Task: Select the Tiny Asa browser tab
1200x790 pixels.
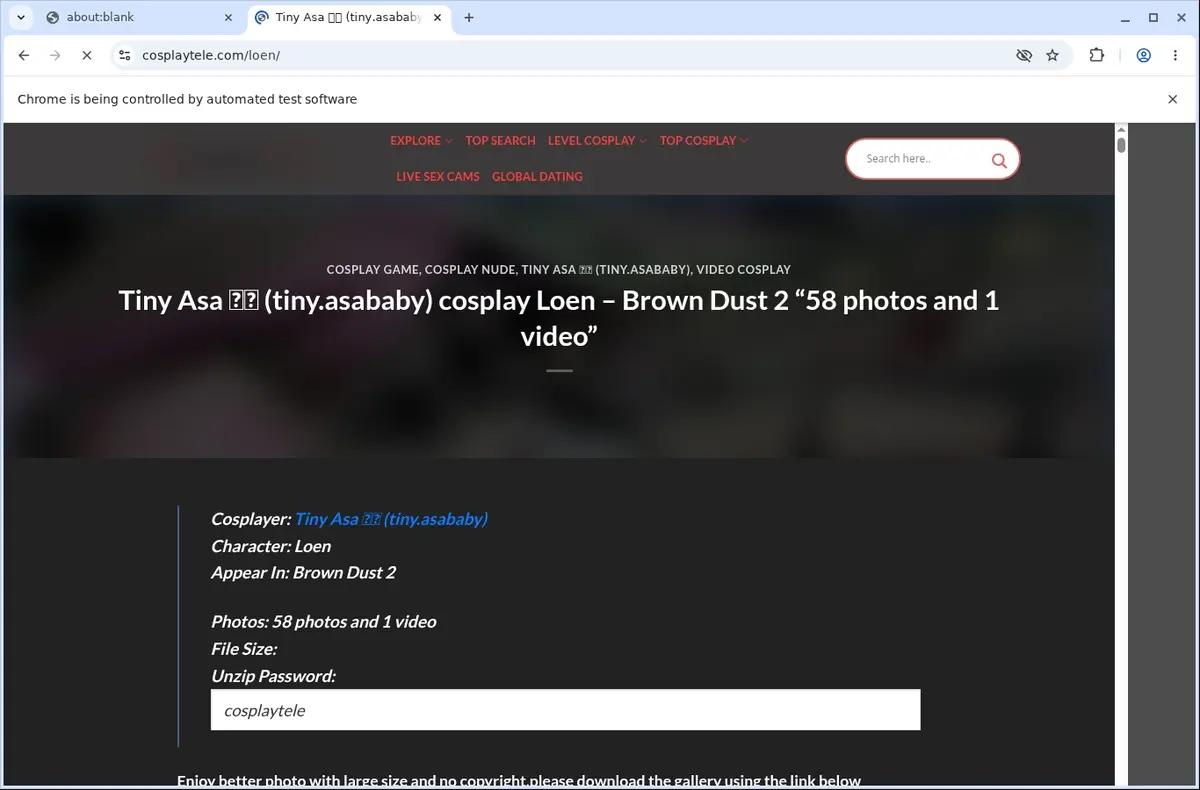Action: tap(348, 17)
